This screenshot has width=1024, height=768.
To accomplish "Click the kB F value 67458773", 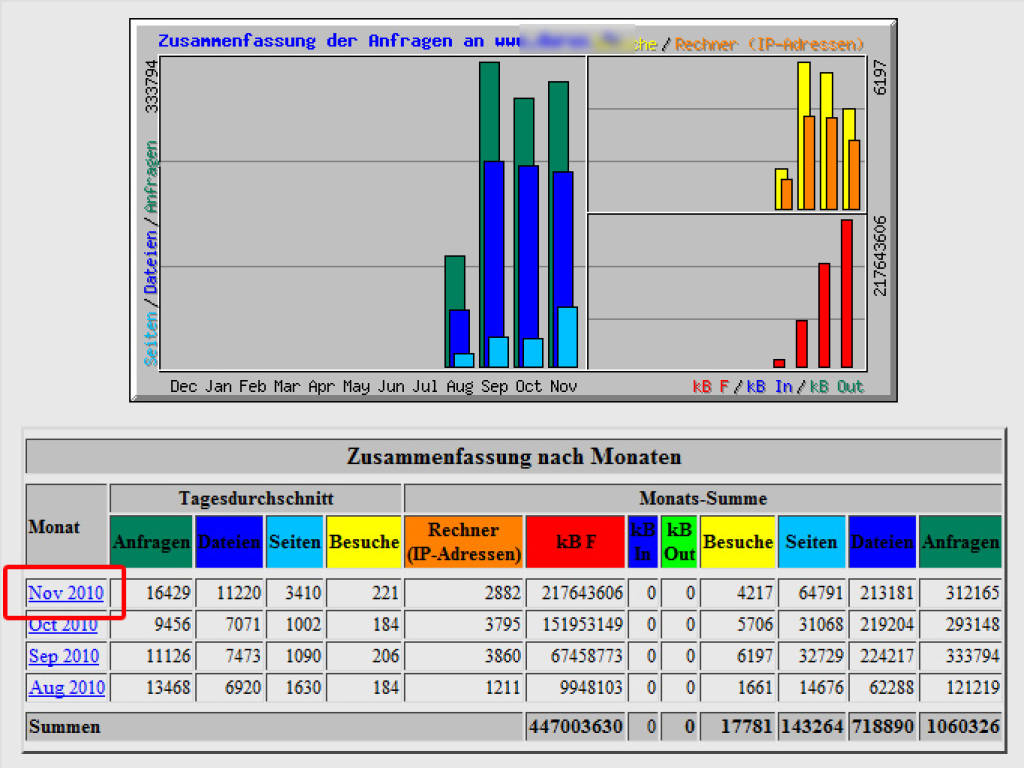I will [x=586, y=656].
